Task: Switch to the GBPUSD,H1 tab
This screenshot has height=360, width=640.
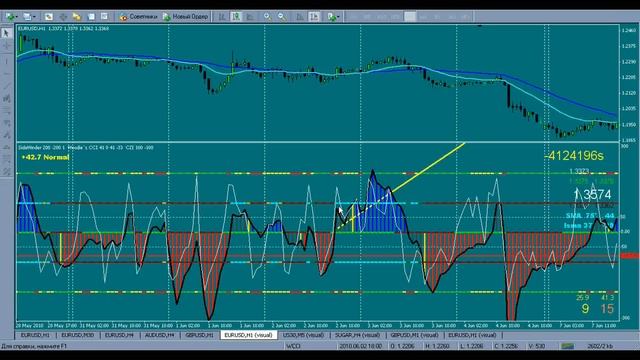Action: (199, 335)
